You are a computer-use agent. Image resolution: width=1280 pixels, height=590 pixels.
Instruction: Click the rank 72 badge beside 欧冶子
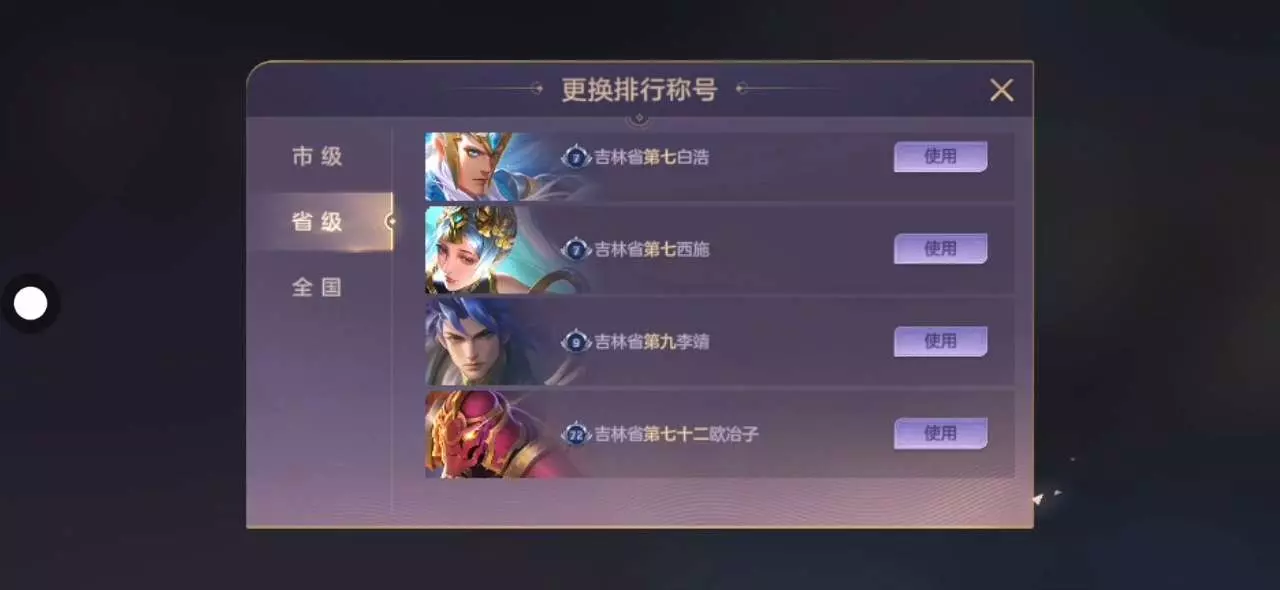coord(575,434)
